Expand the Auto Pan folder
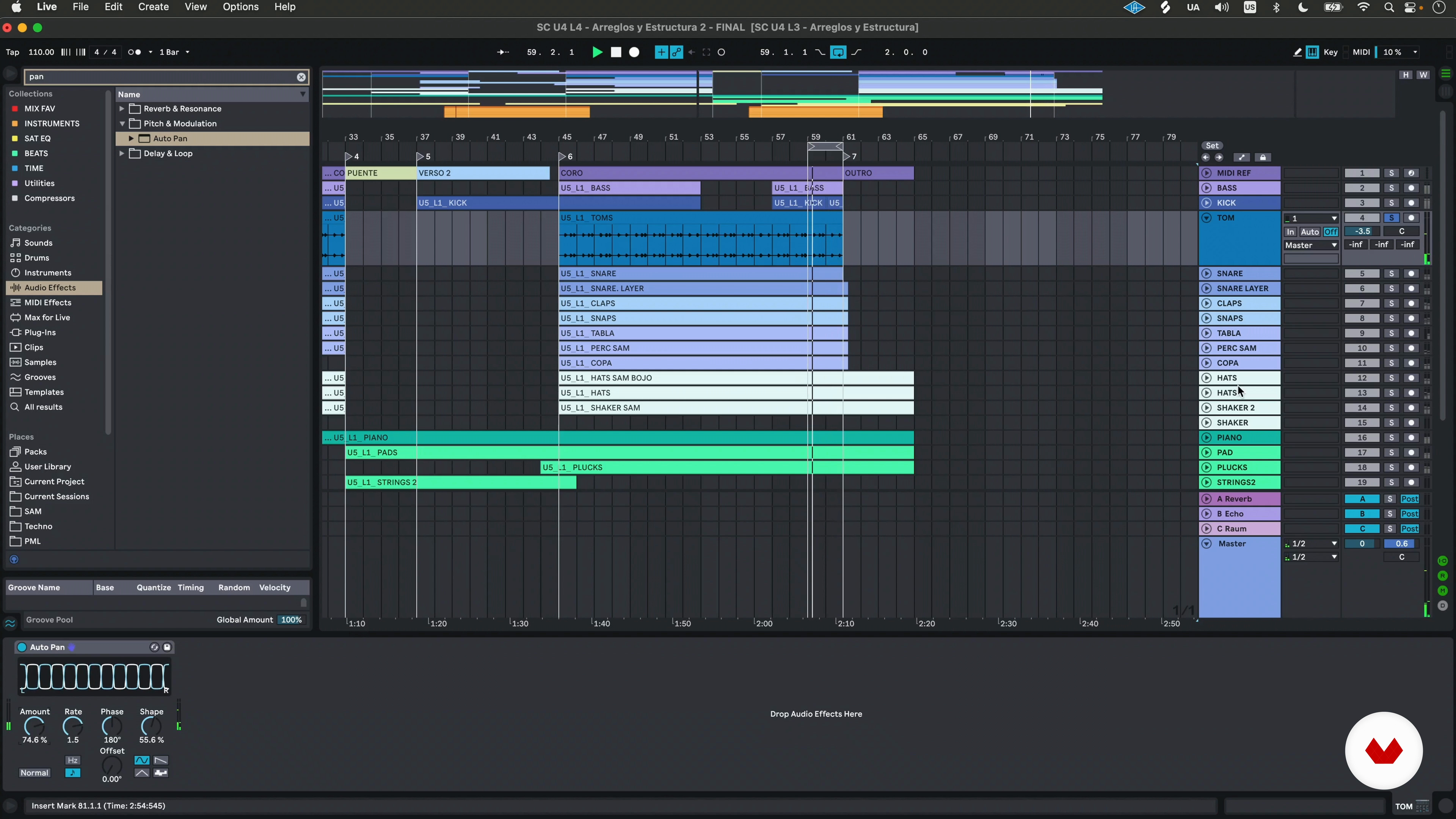 coord(131,138)
